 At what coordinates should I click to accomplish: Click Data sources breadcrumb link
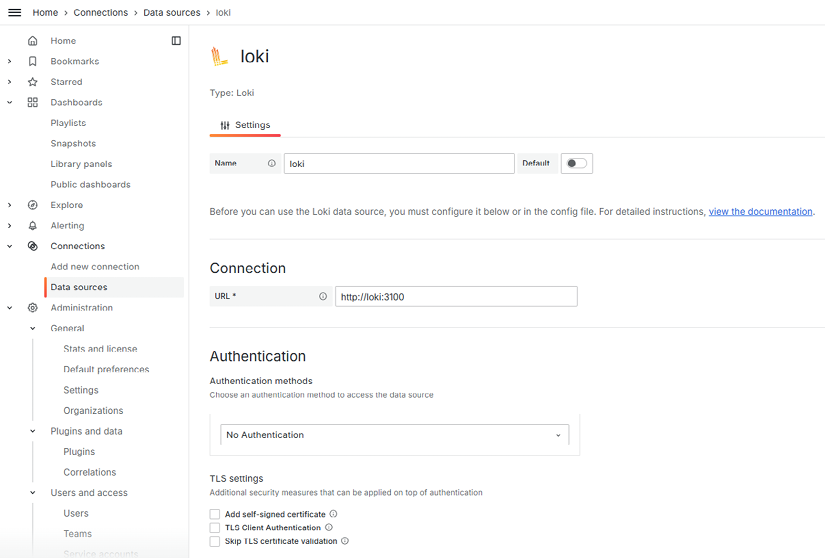click(x=172, y=13)
